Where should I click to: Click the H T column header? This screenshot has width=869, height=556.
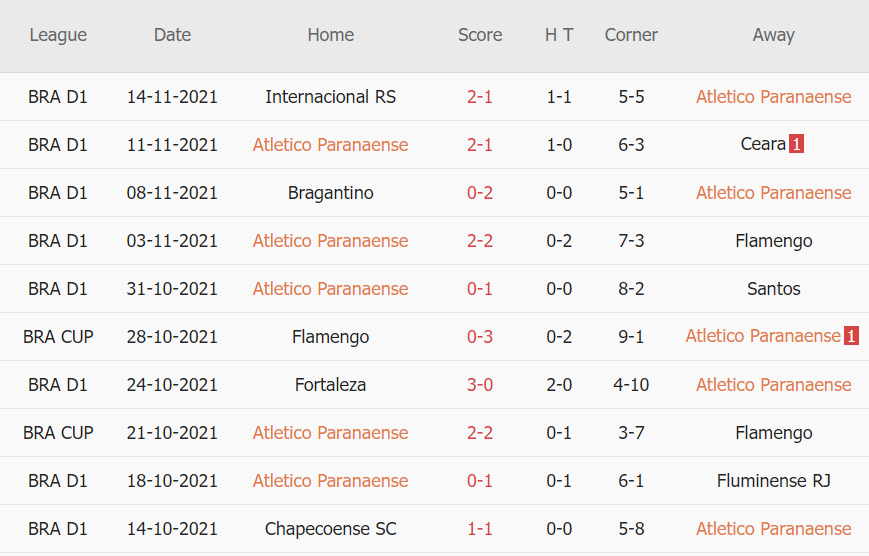(559, 35)
